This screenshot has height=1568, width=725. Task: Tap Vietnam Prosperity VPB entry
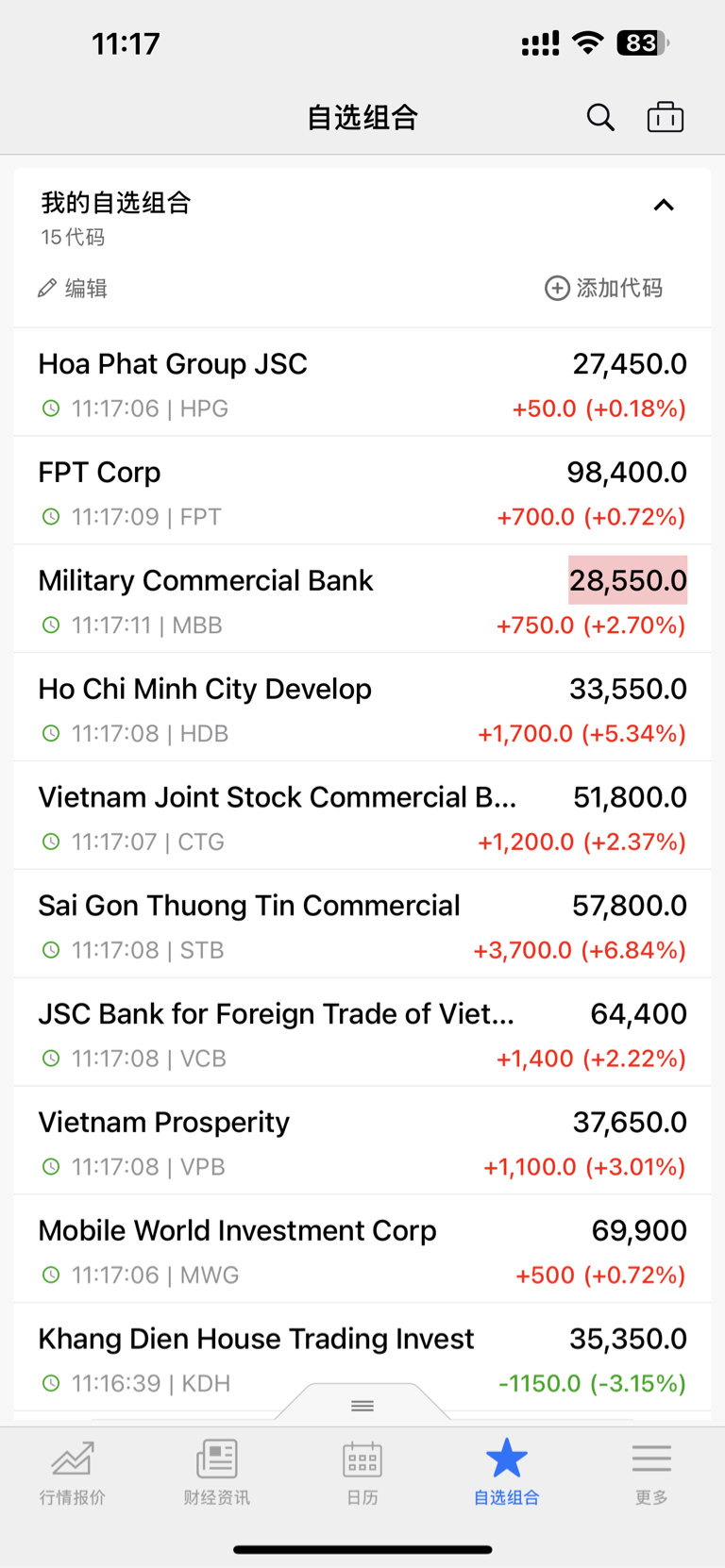coord(362,1141)
